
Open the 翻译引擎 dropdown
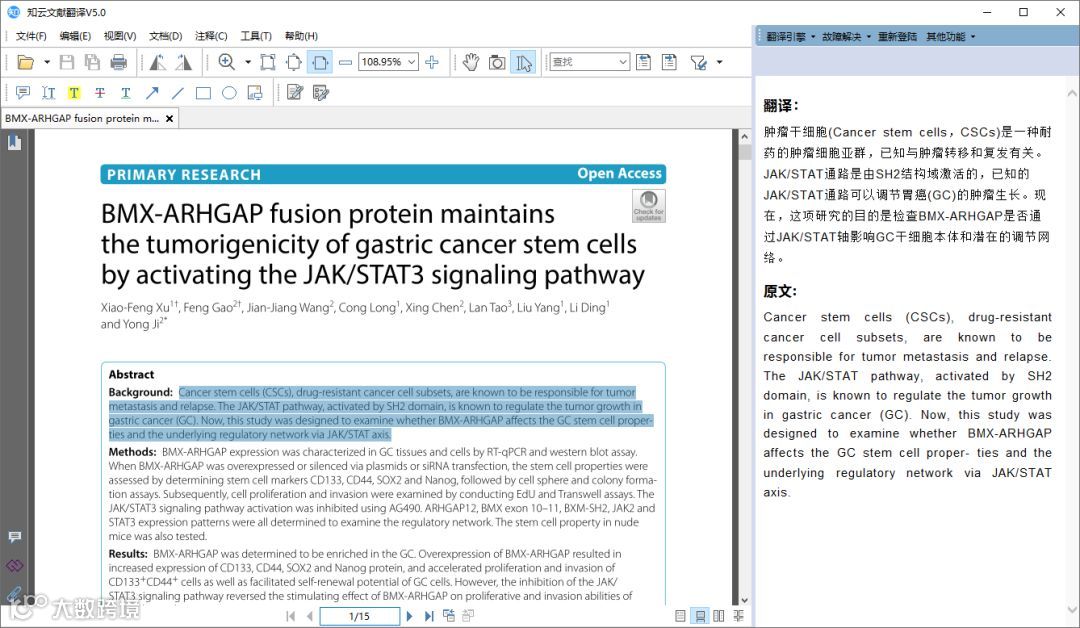(790, 36)
